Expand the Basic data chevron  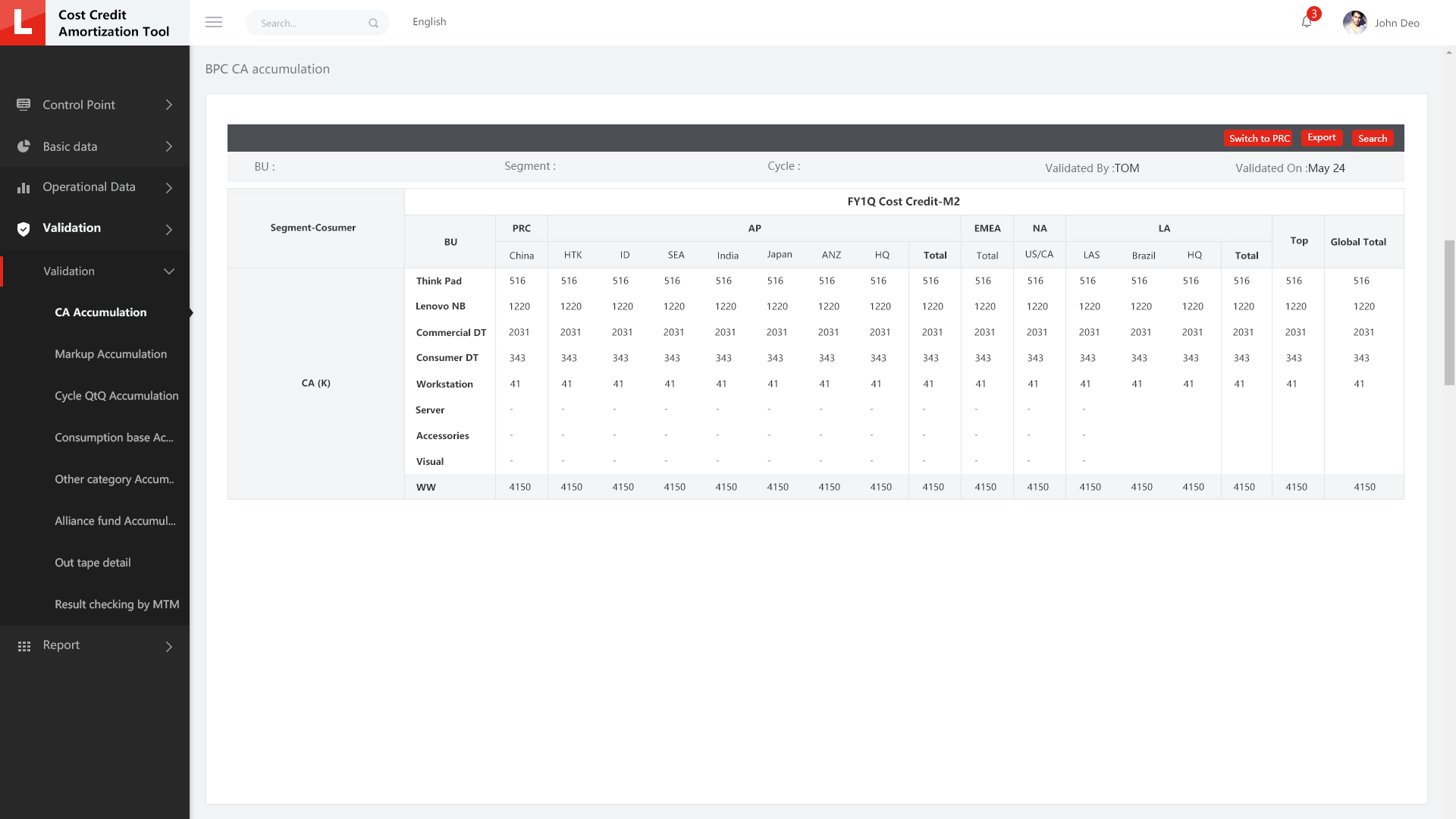click(169, 146)
